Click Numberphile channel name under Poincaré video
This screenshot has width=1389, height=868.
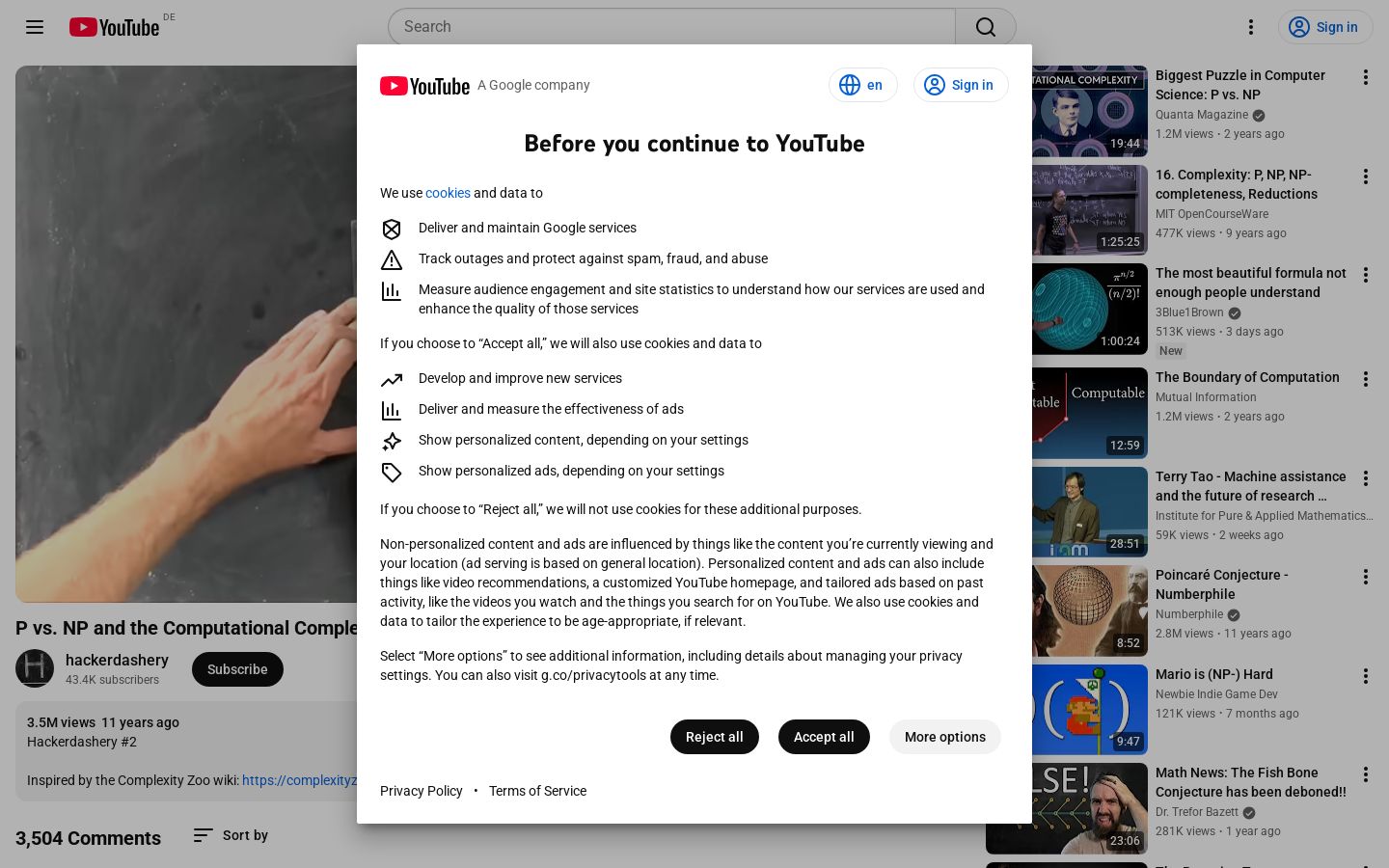1189,614
